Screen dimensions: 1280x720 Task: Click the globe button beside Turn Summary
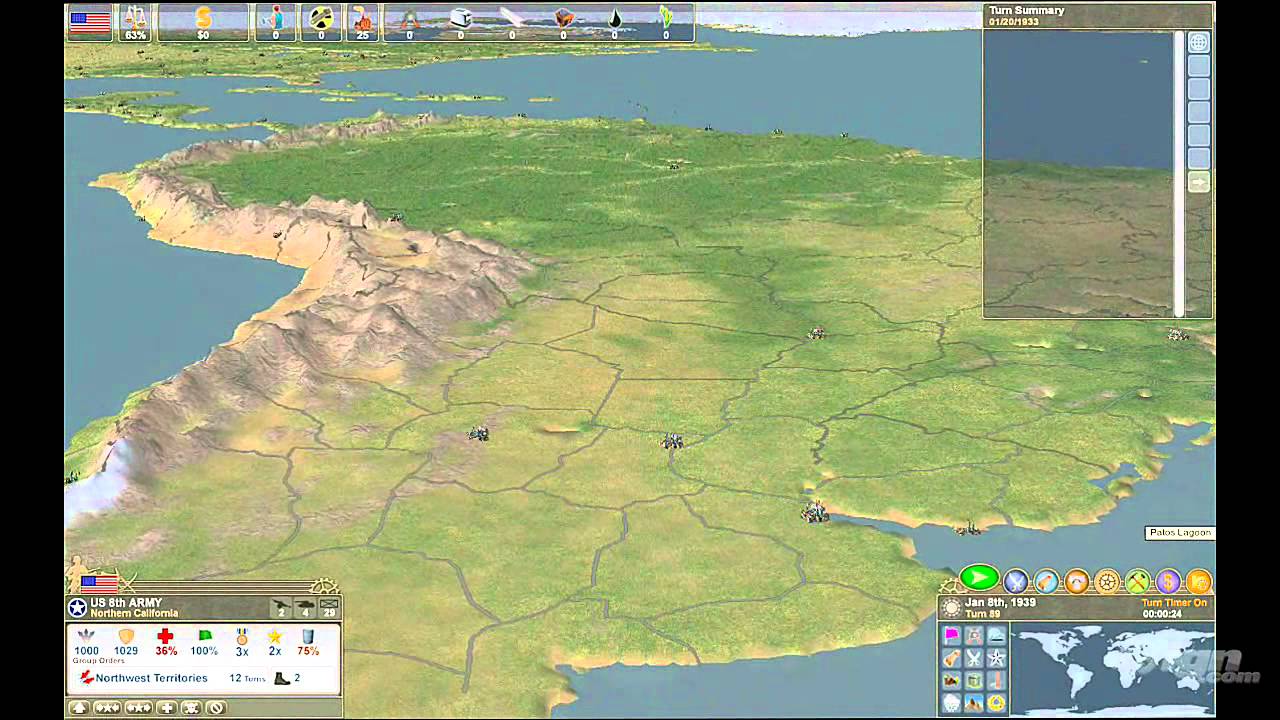coord(1198,42)
